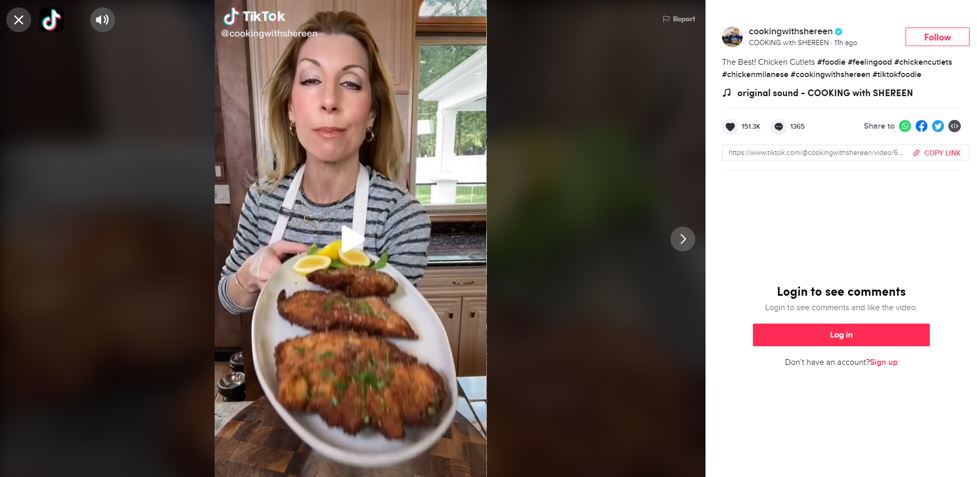Close the video viewer with the X
Screen dimensions: 977x477
(19, 19)
